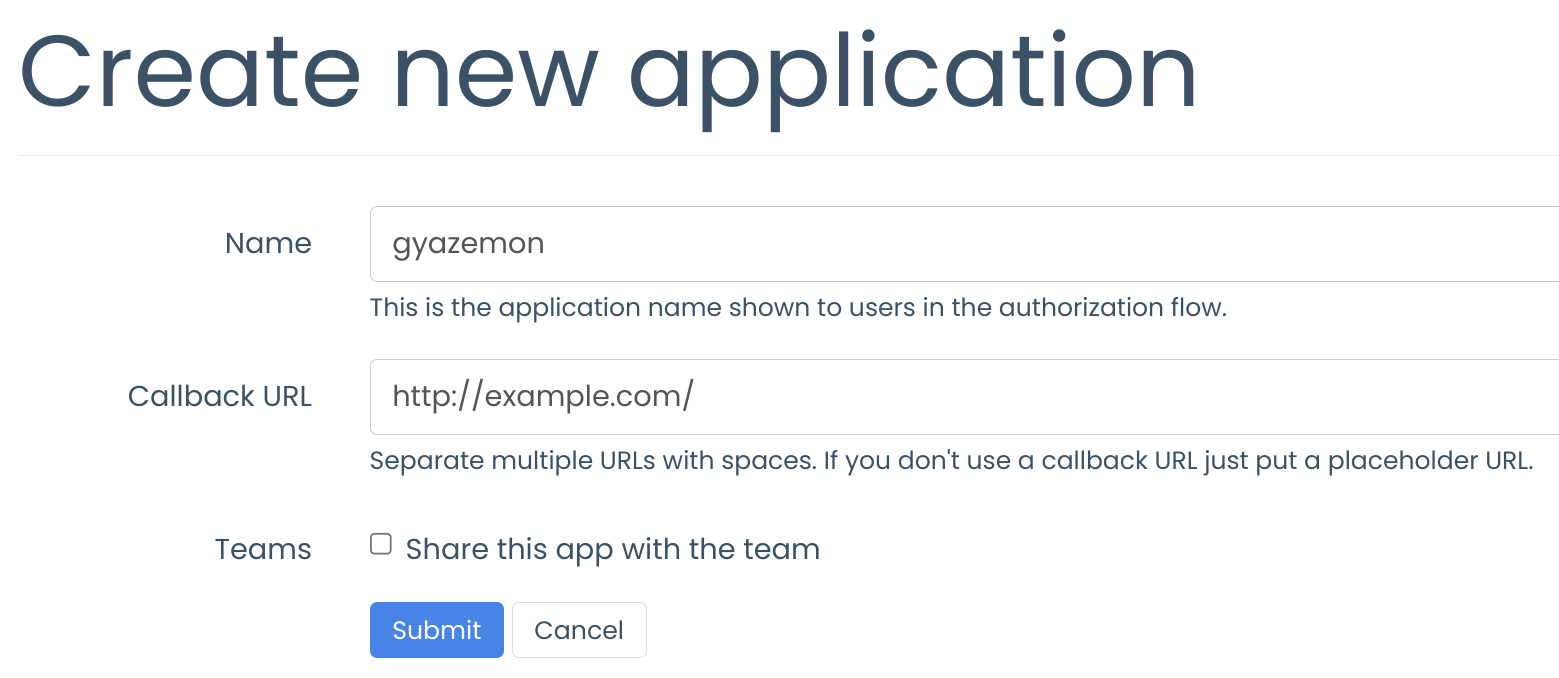Click the 'gyazemon' text in Name field

pyautogui.click(x=468, y=244)
